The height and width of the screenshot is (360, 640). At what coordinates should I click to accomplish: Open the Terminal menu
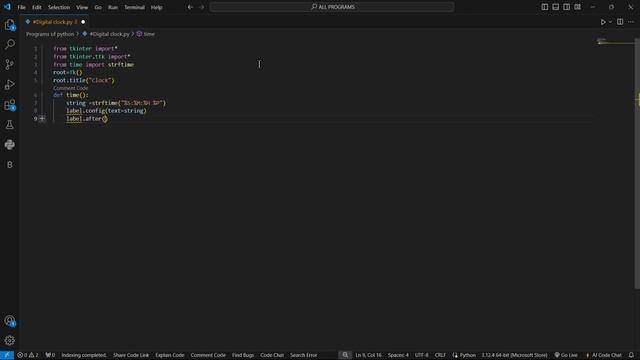(134, 7)
